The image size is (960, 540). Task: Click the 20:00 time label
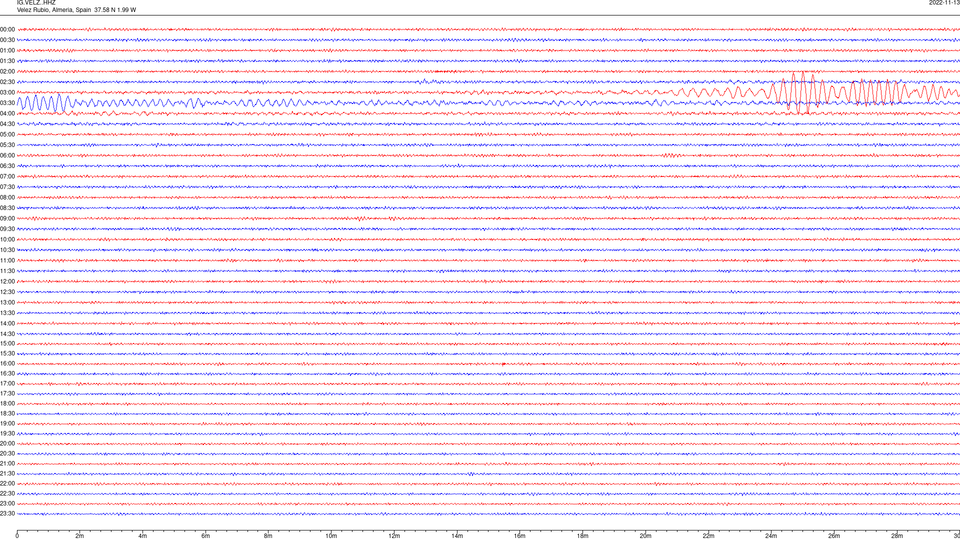tap(7, 443)
